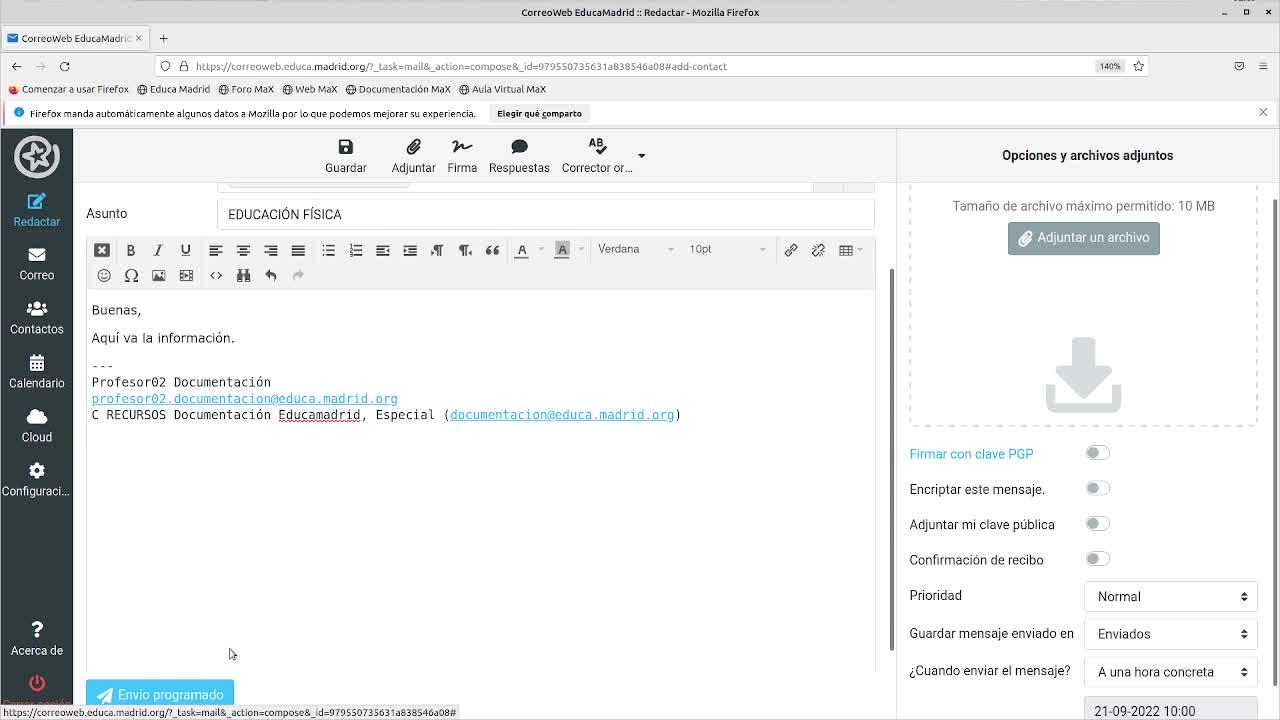1280x720 pixels.
Task: Go to Correo mailbox
Action: pos(36,264)
